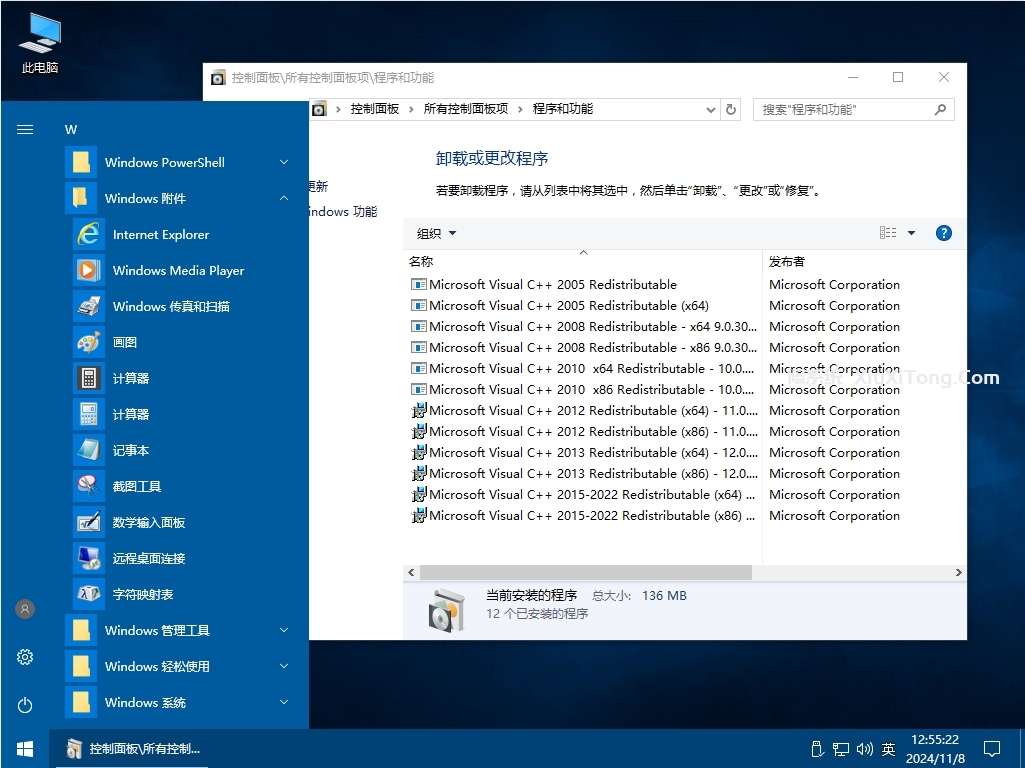Click the Power icon in Start menu
Viewport: 1025px width, 768px height.
[x=25, y=705]
